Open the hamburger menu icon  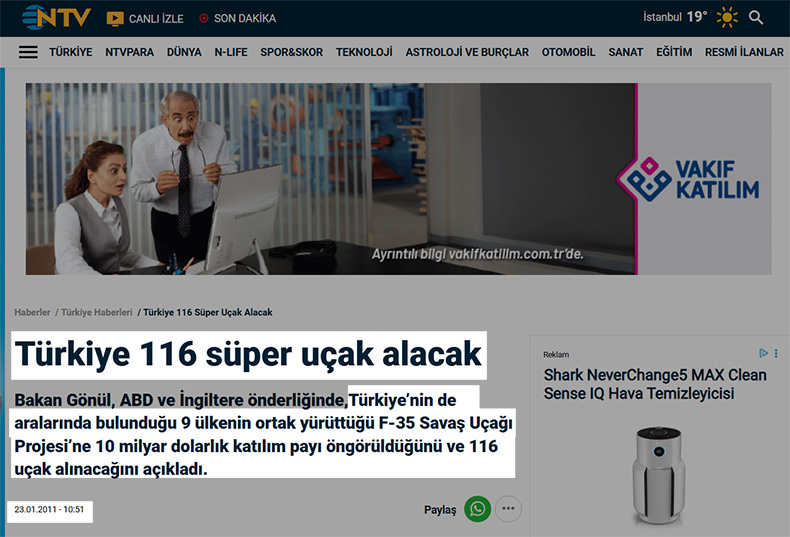click(x=28, y=52)
